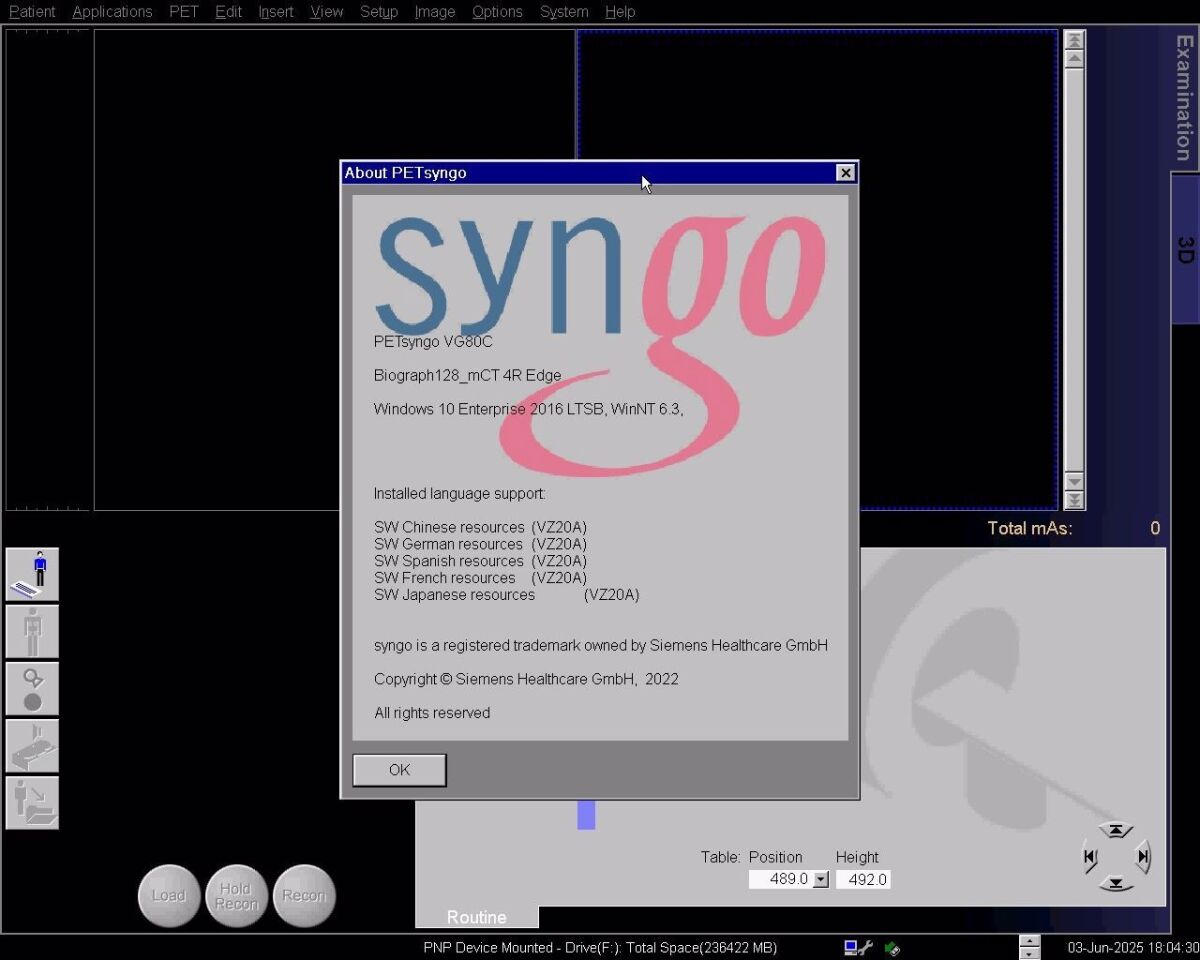
Task: Open the Options menu
Action: point(497,12)
